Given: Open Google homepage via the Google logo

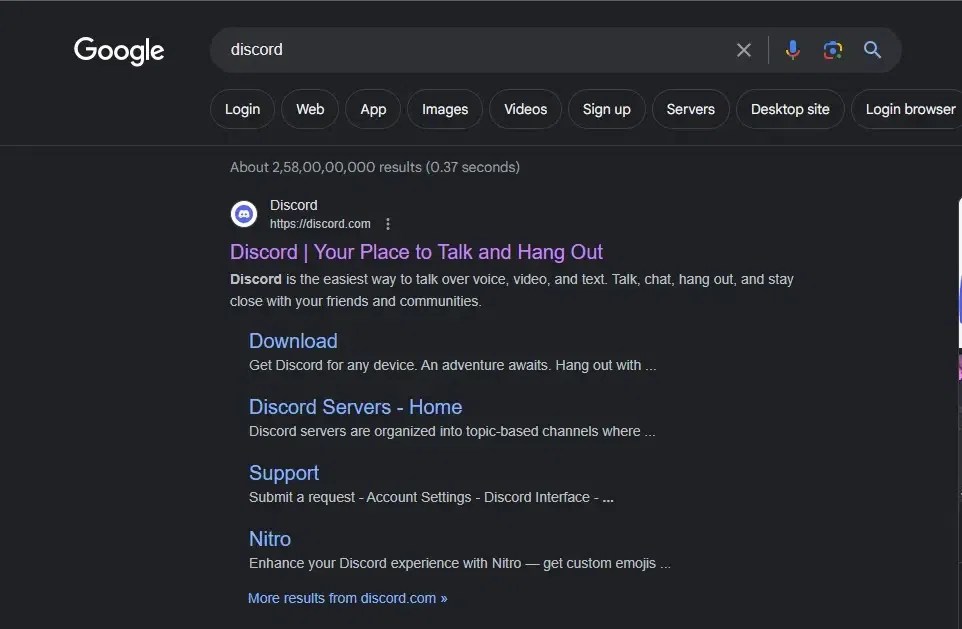Looking at the screenshot, I should (x=118, y=51).
